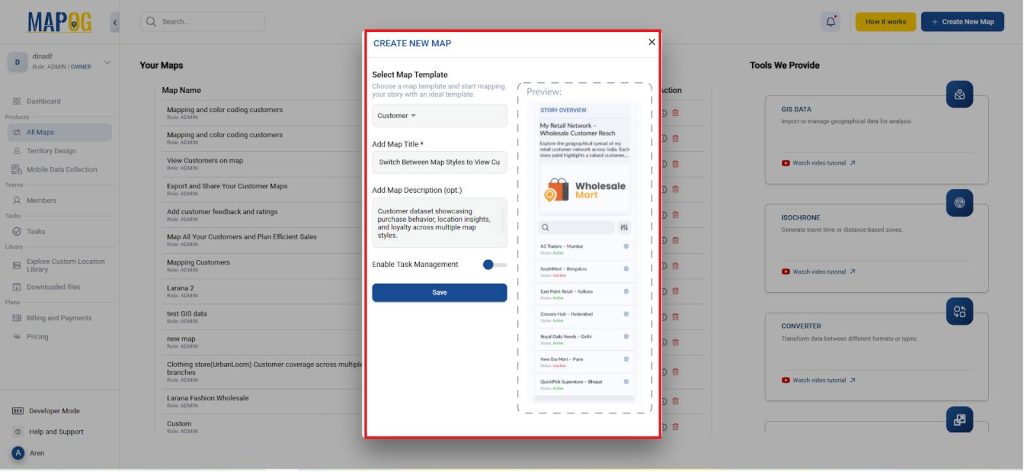Click the Pricing icon in sidebar
Screen dimensions: 1024x472
pyautogui.click(x=17, y=337)
